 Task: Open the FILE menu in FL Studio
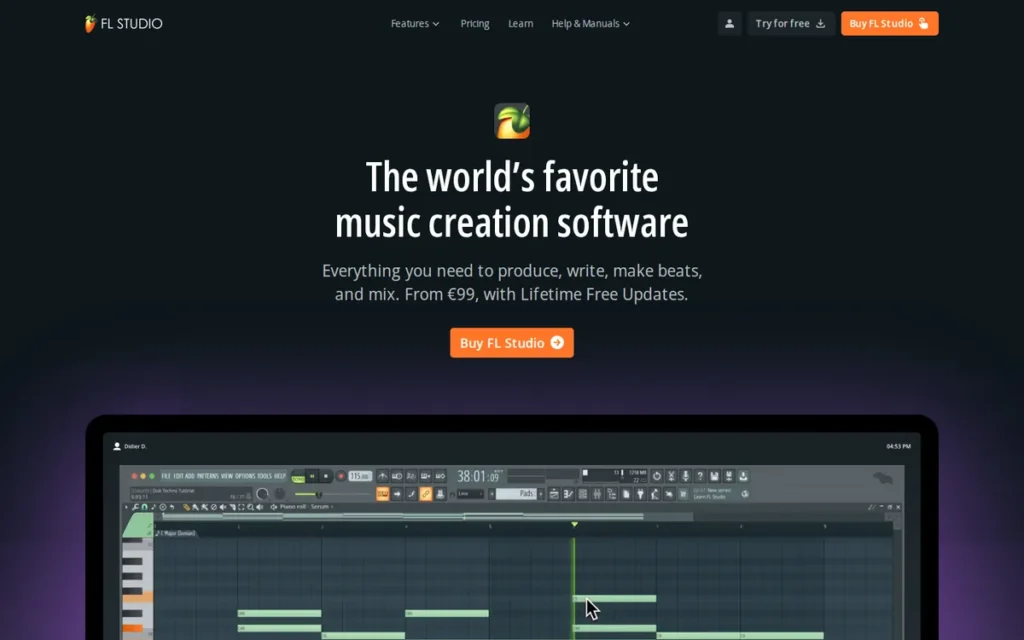(x=166, y=475)
